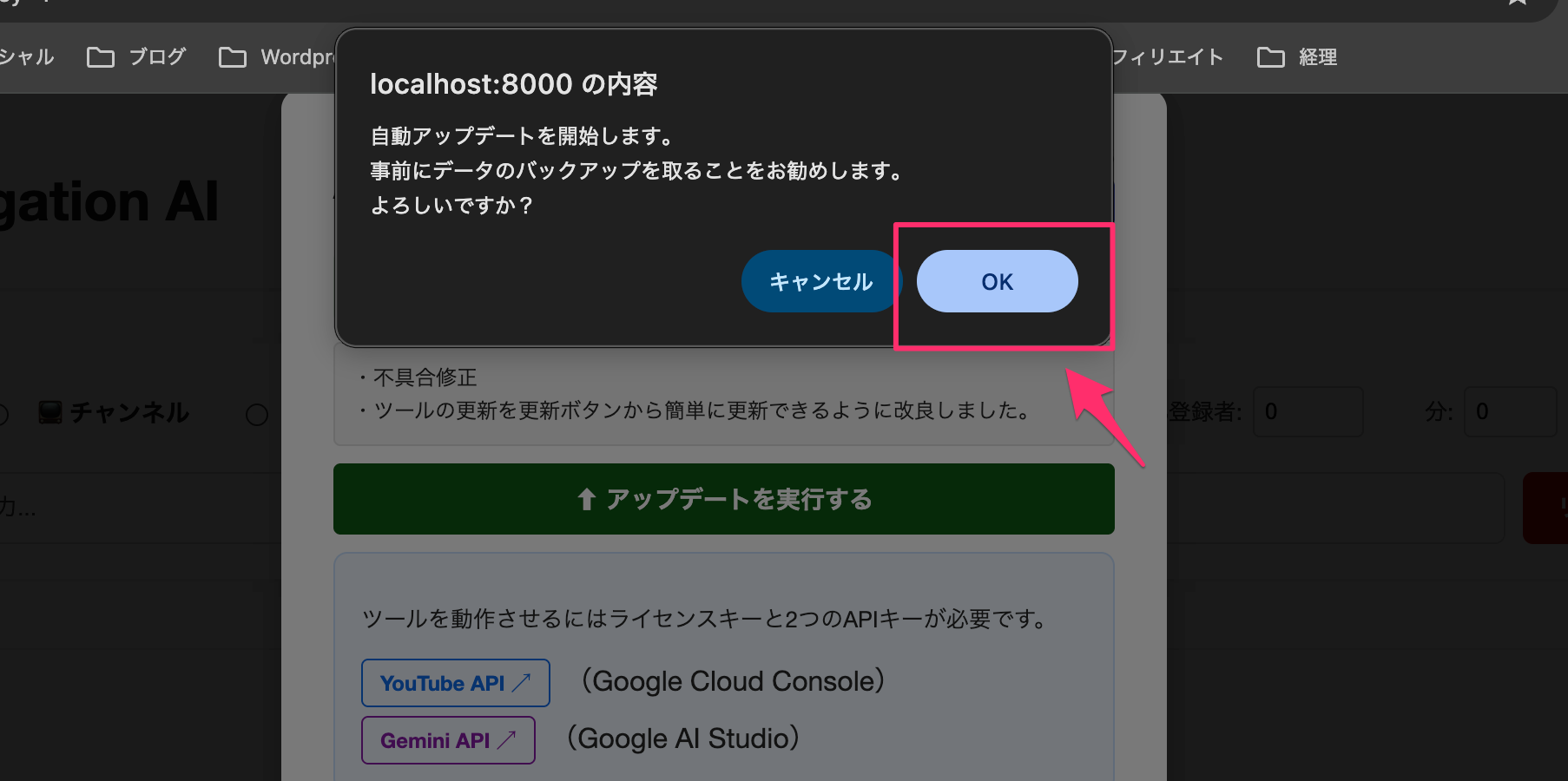Select the チャンネル radio button
This screenshot has width=1568, height=781.
pyautogui.click(x=1, y=415)
